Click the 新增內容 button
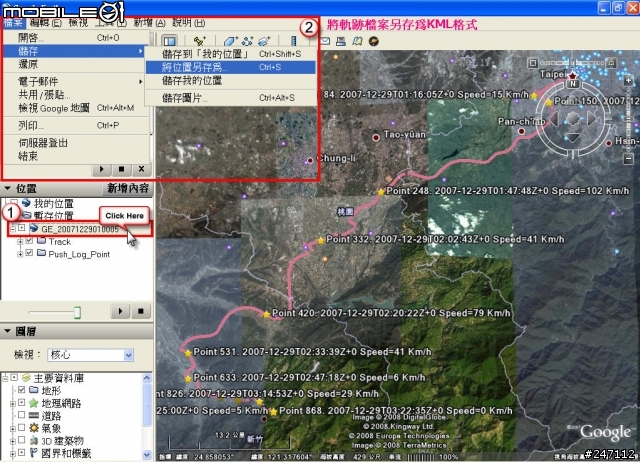 [127, 189]
